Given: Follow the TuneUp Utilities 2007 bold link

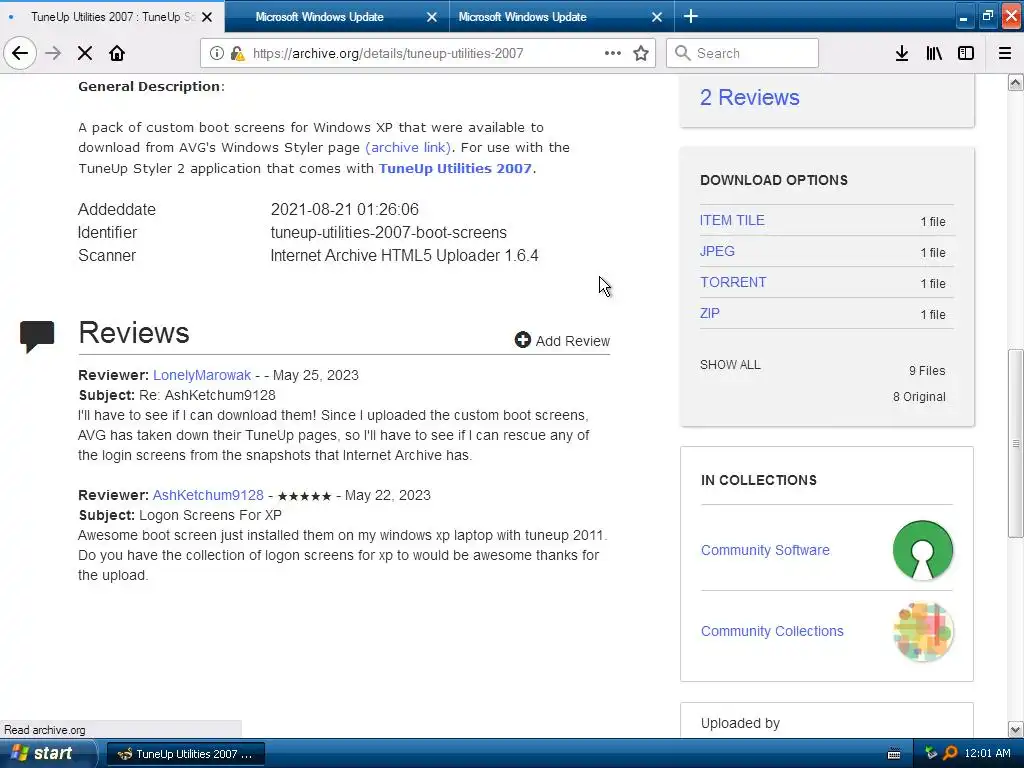Looking at the screenshot, I should [455, 168].
